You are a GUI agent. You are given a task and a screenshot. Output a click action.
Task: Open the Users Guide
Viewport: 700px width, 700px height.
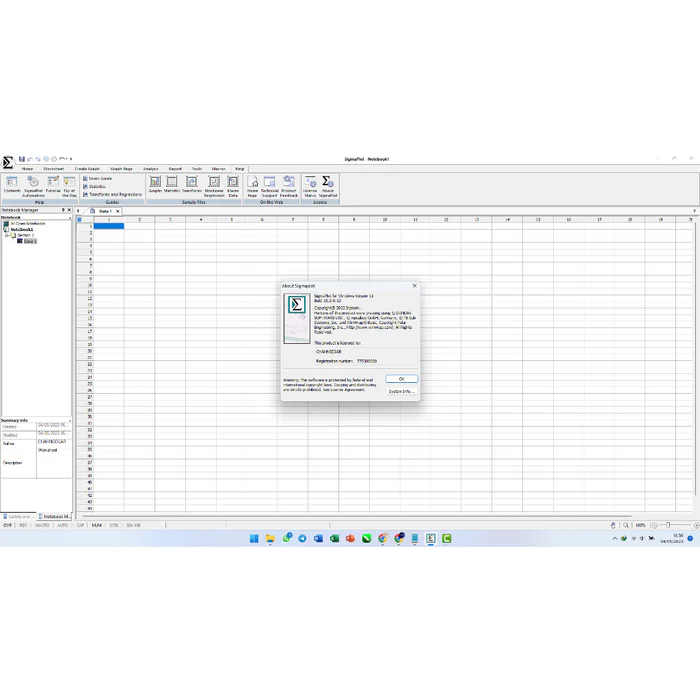(97, 179)
